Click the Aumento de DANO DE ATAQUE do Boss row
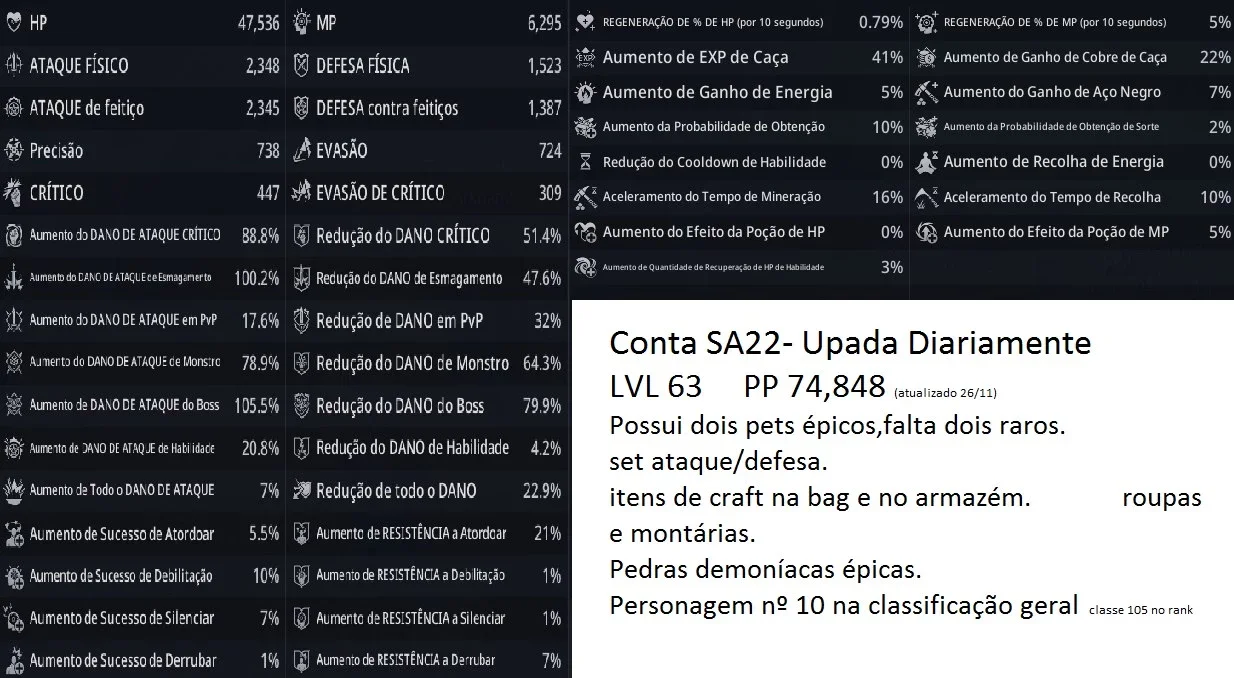The height and width of the screenshot is (678, 1234). point(143,405)
